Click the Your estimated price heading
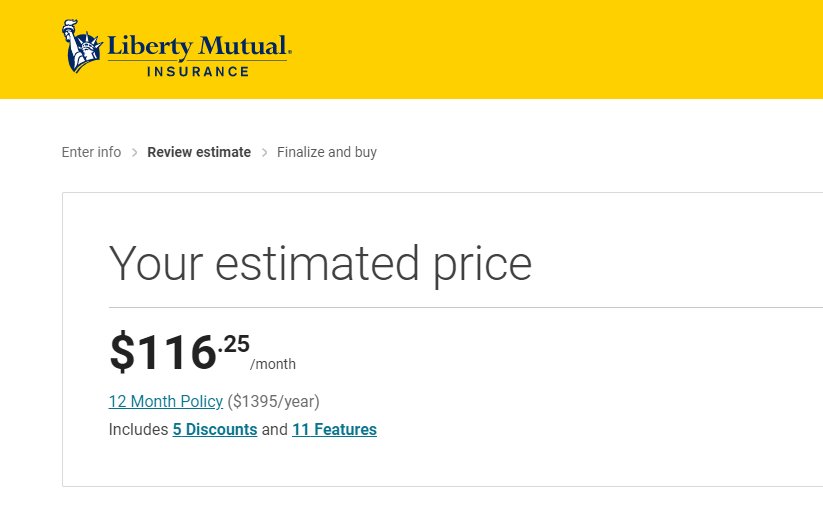This screenshot has width=823, height=509. (x=320, y=264)
